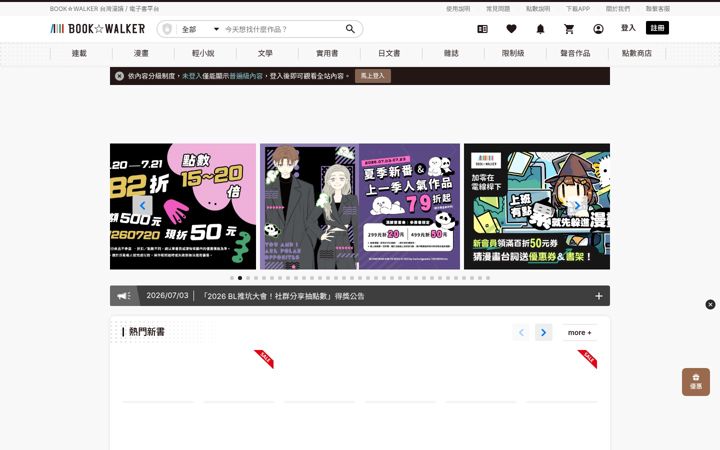
Task: Open the 夏季新番 79折起 banner
Action: click(x=360, y=206)
